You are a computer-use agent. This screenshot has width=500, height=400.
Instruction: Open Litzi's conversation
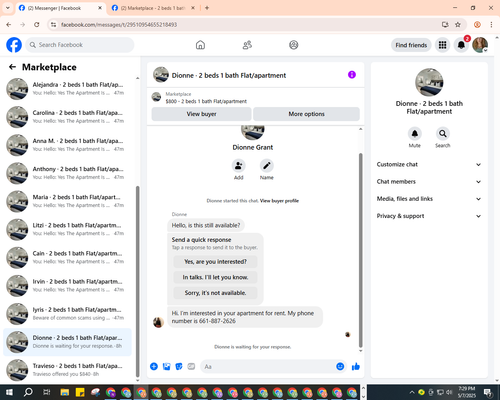click(68, 229)
